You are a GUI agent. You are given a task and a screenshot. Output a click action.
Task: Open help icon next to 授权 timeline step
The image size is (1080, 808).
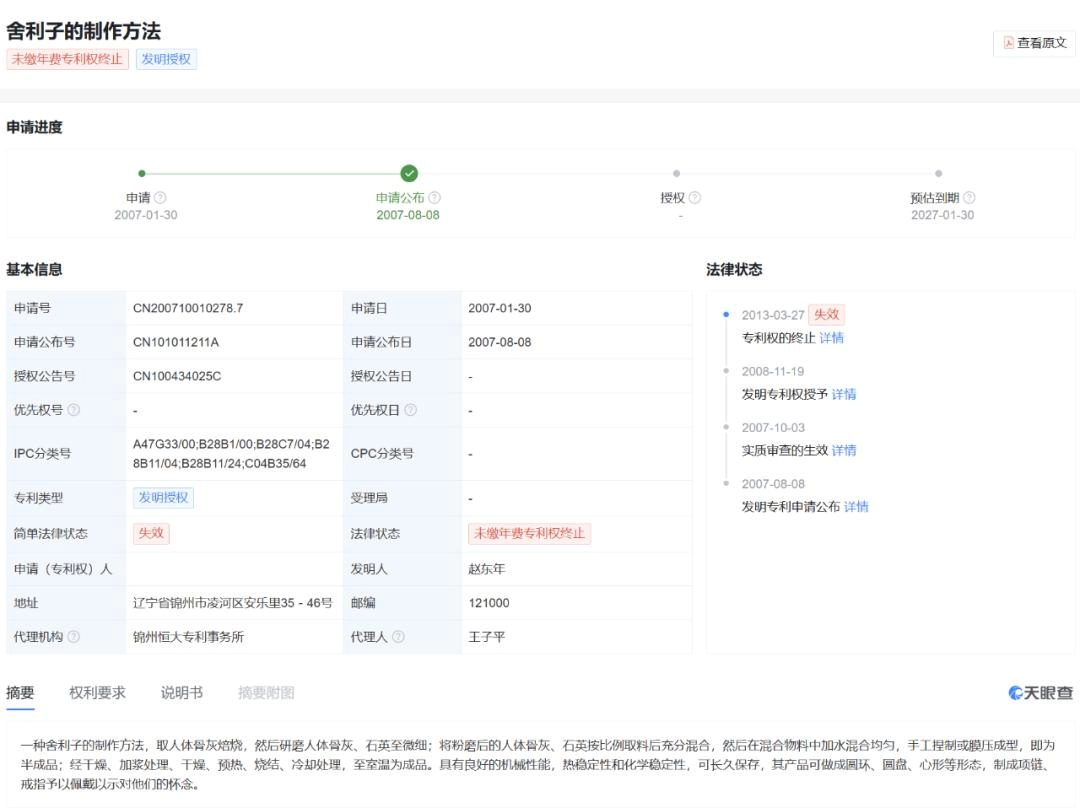[695, 196]
